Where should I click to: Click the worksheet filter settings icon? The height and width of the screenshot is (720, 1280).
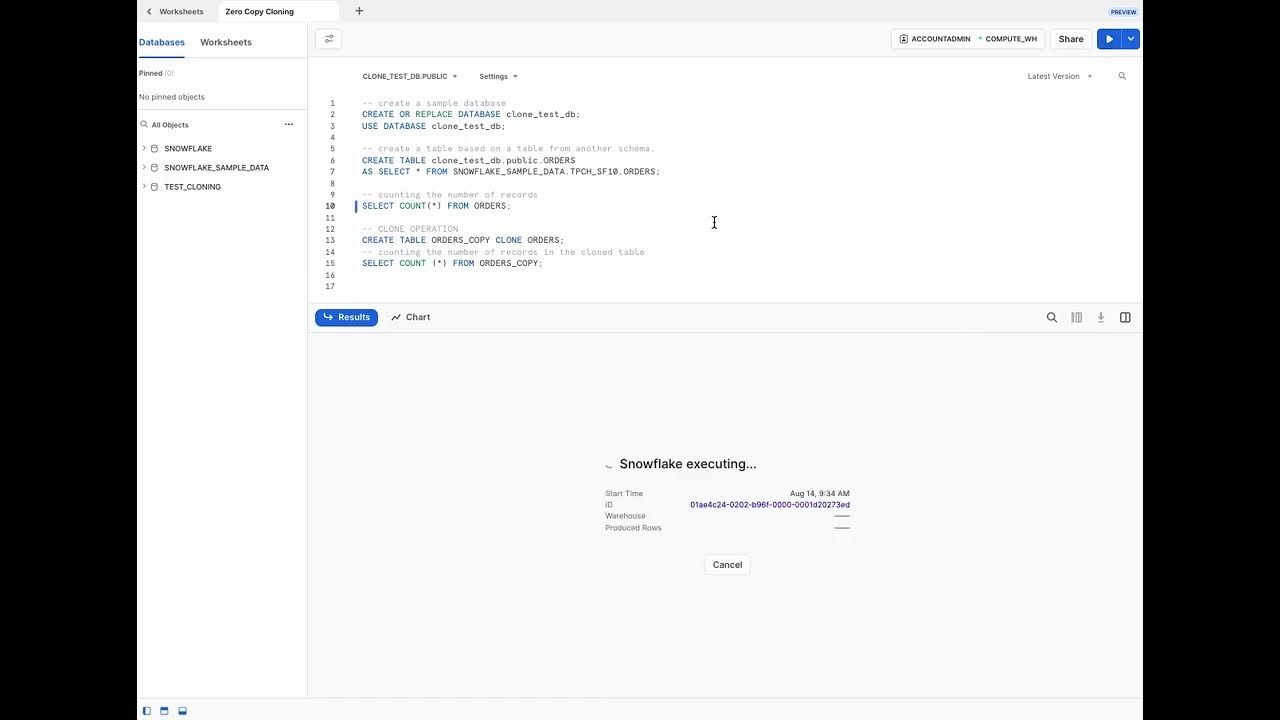[x=329, y=39]
